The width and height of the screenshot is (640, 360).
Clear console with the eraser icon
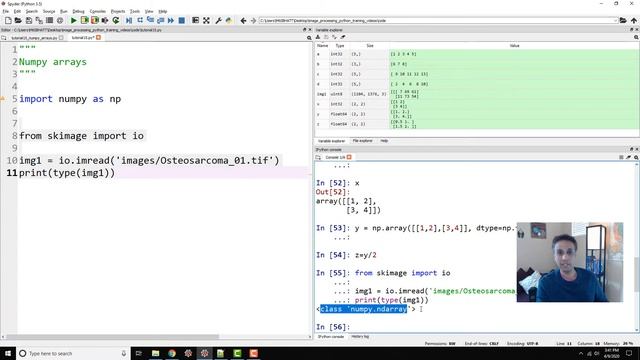tap(629, 157)
